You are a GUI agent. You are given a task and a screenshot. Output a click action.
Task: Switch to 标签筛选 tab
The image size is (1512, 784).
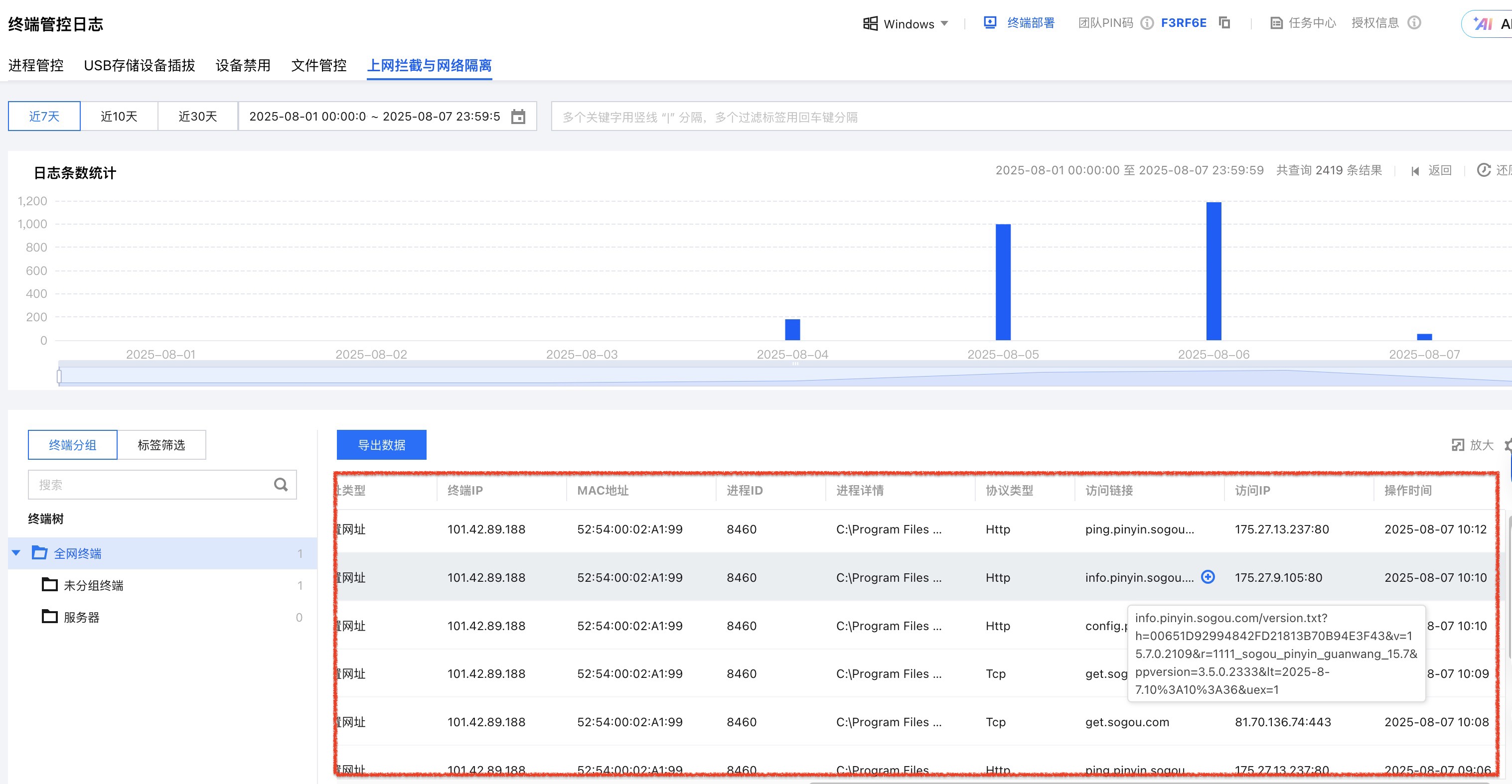pyautogui.click(x=161, y=445)
